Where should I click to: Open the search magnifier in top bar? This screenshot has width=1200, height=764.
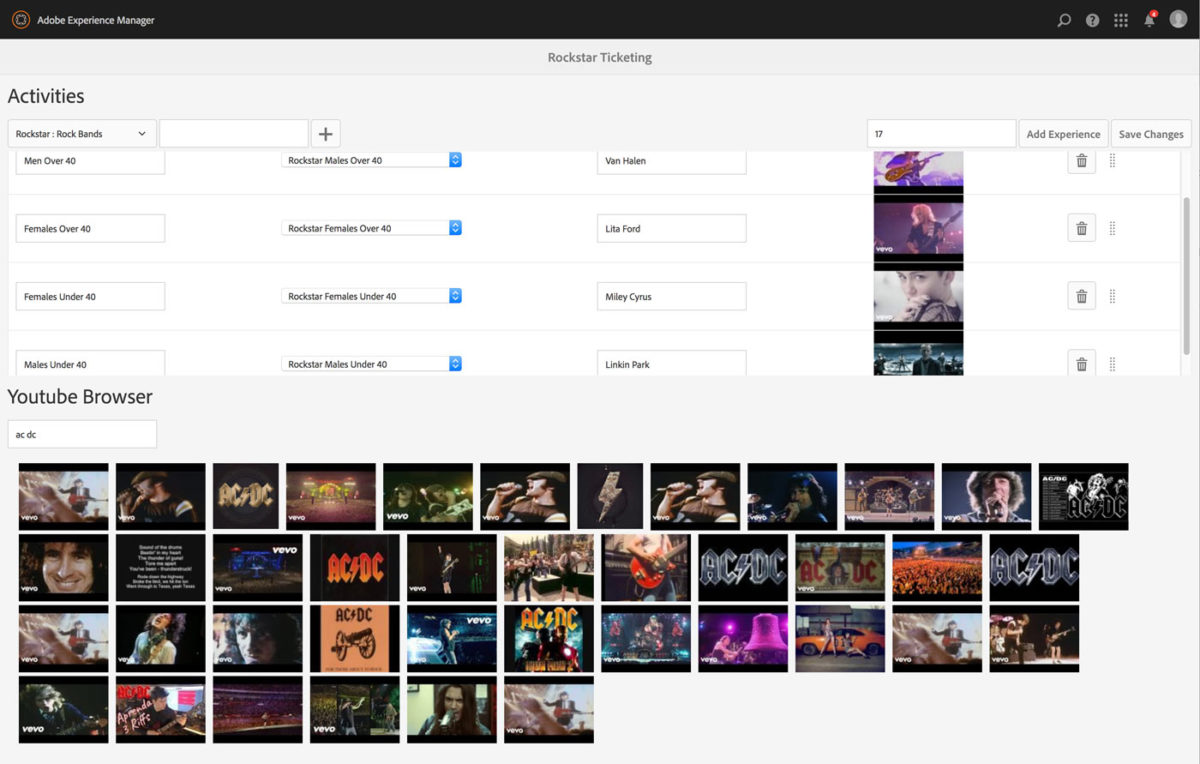click(x=1064, y=20)
